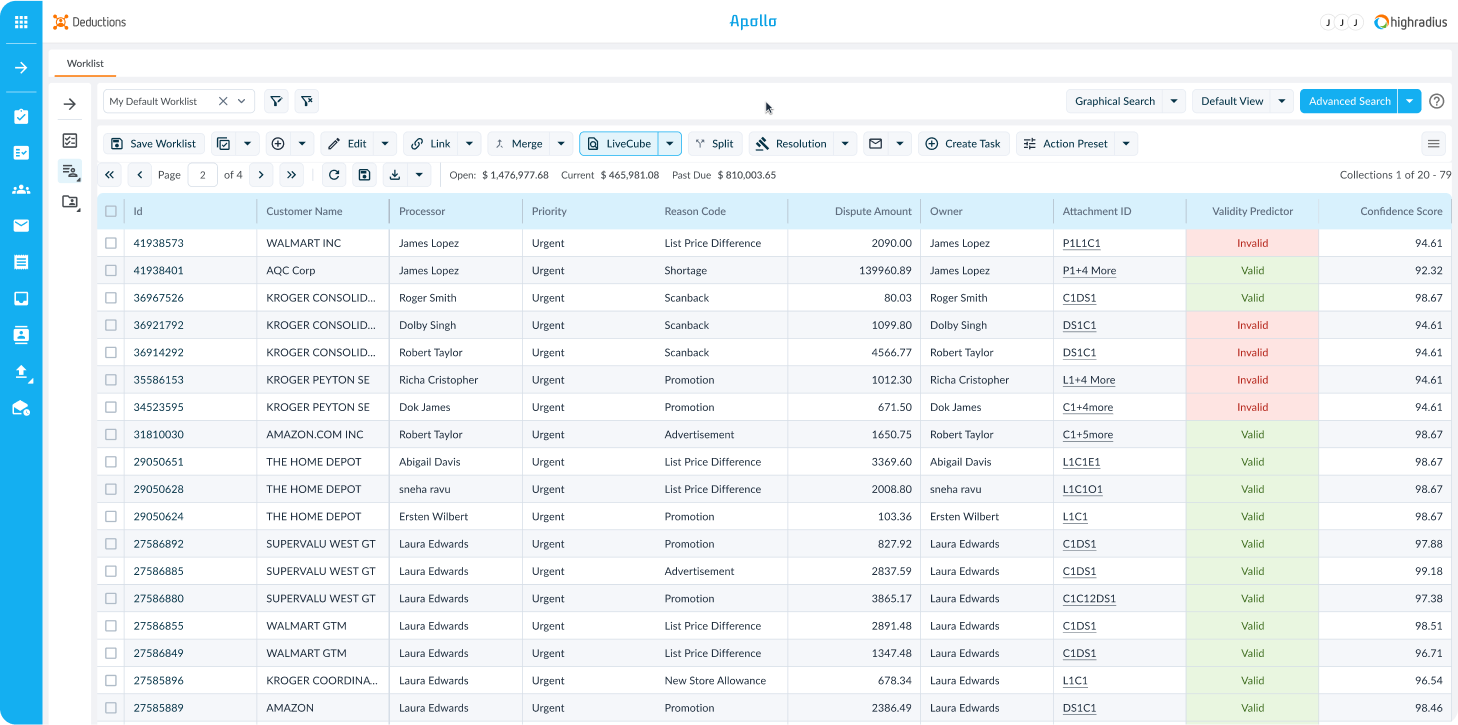
Task: Open the Edit dropdown arrow
Action: (x=386, y=144)
